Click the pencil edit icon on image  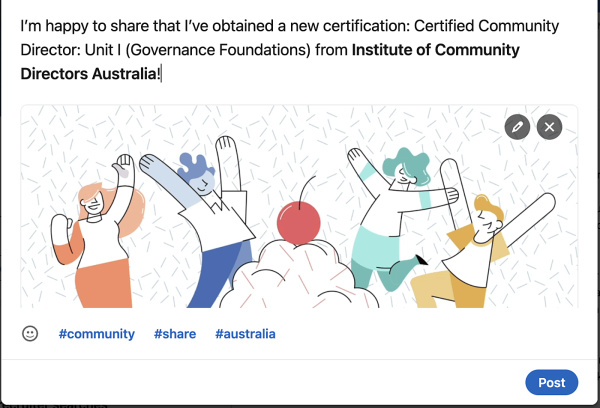tap(516, 127)
